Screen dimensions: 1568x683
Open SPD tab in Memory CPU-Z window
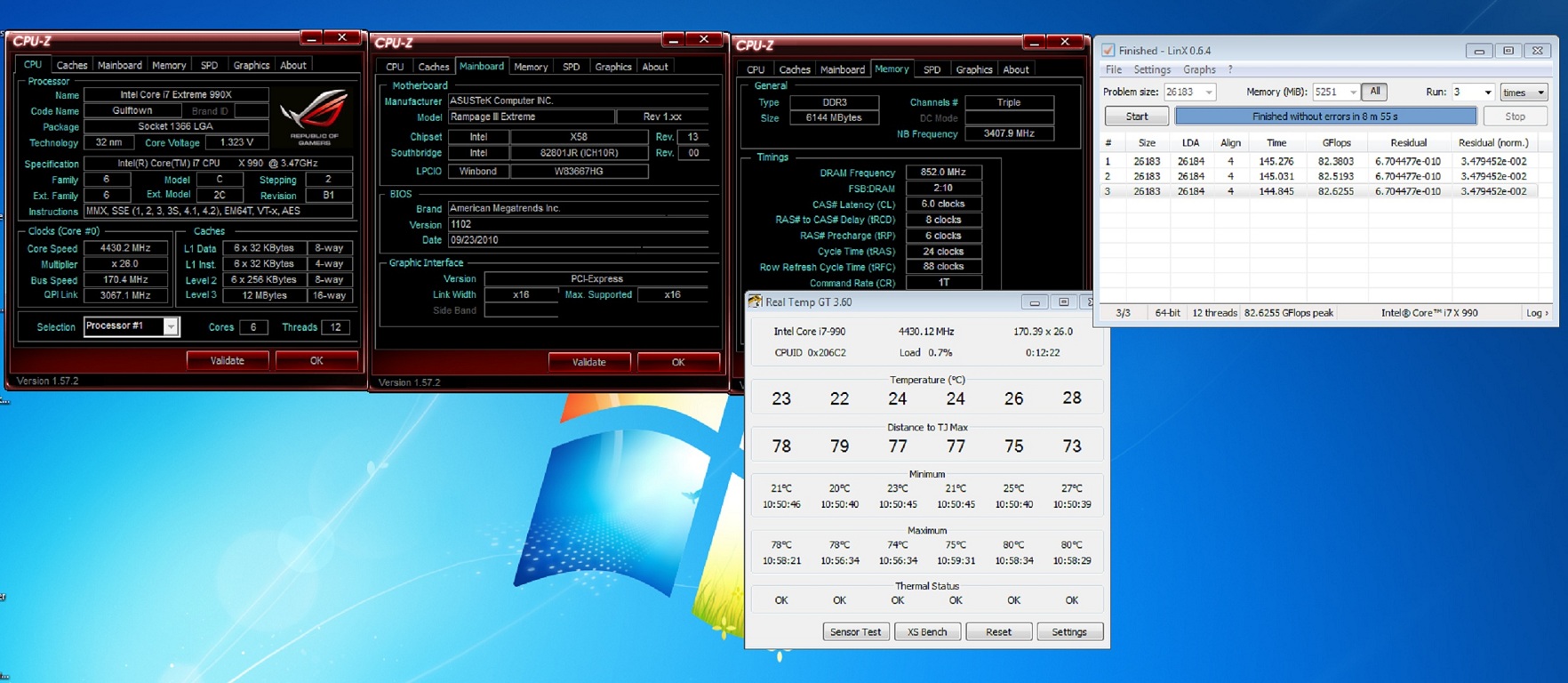(932, 69)
